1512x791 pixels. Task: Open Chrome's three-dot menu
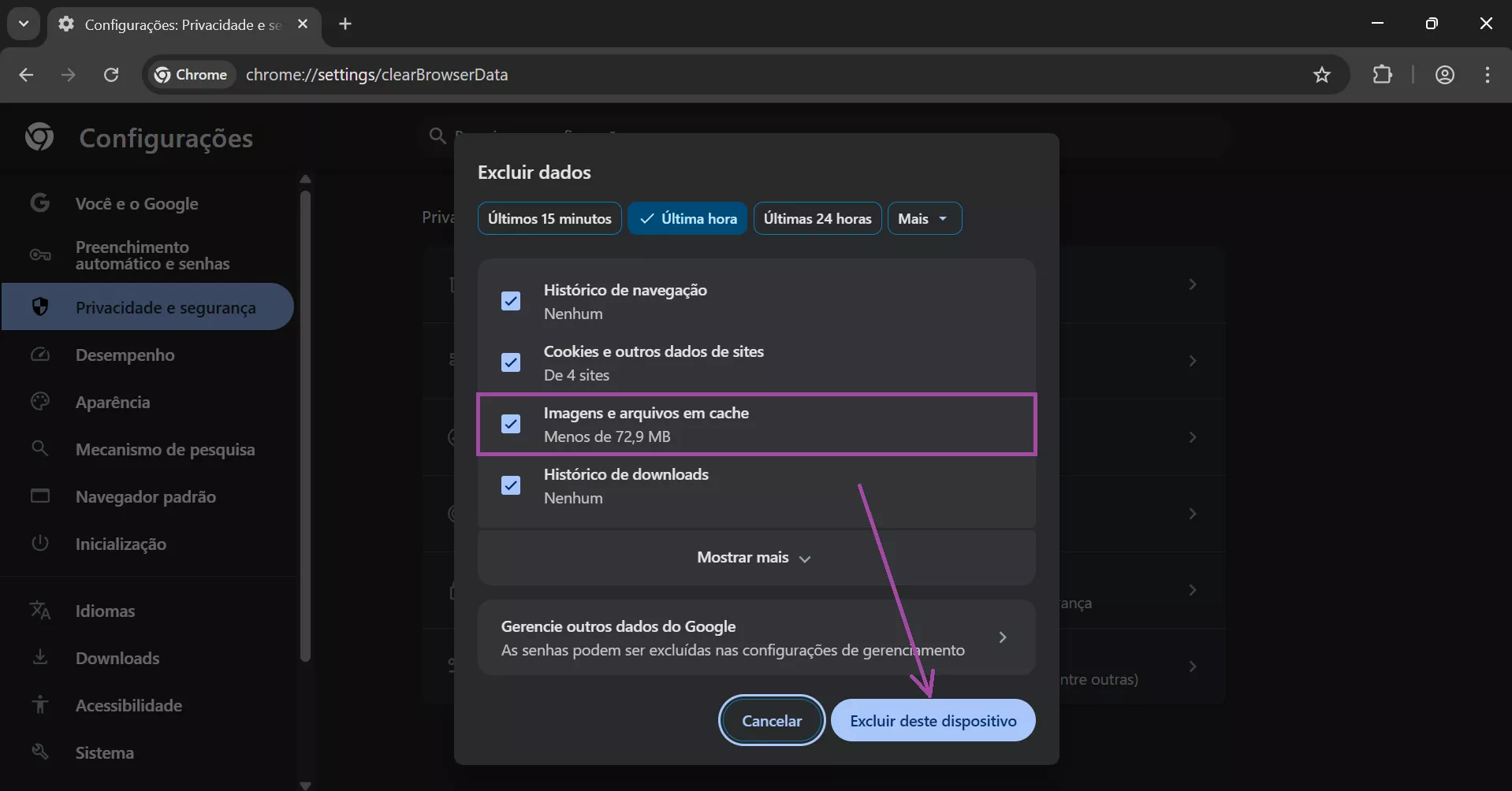[x=1488, y=74]
